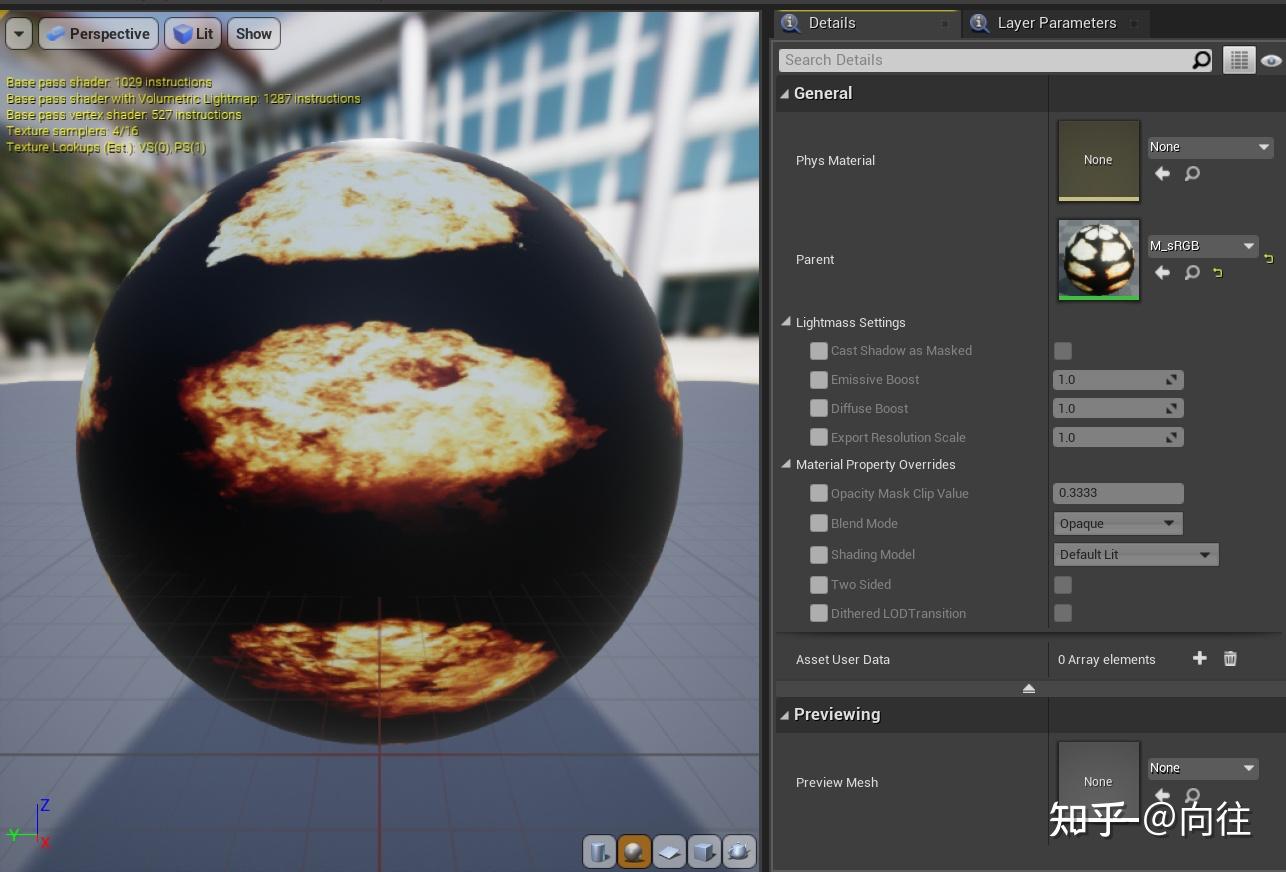This screenshot has width=1286, height=872.
Task: Click the Layer Parameters tab info icon
Action: pos(980,22)
